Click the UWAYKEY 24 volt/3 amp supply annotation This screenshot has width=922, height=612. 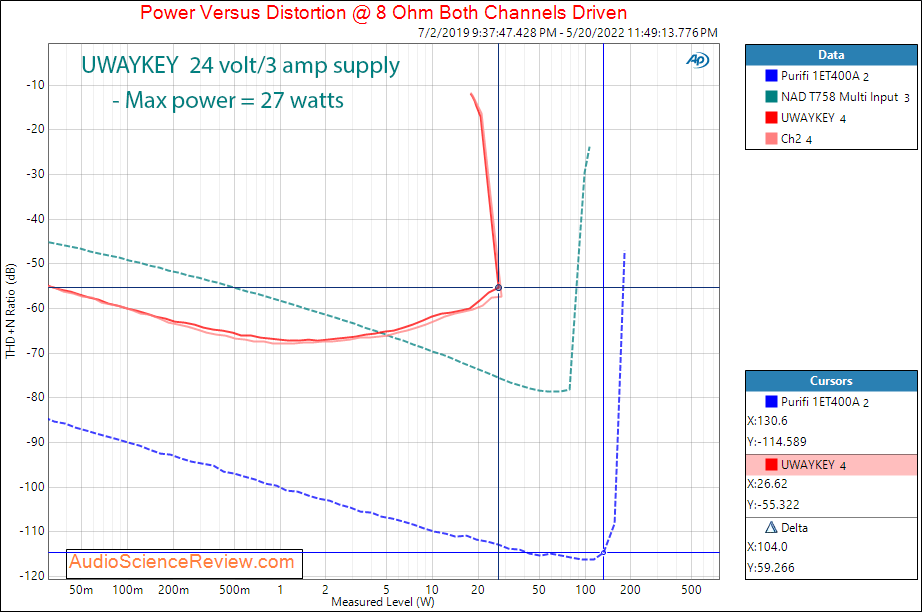click(240, 65)
